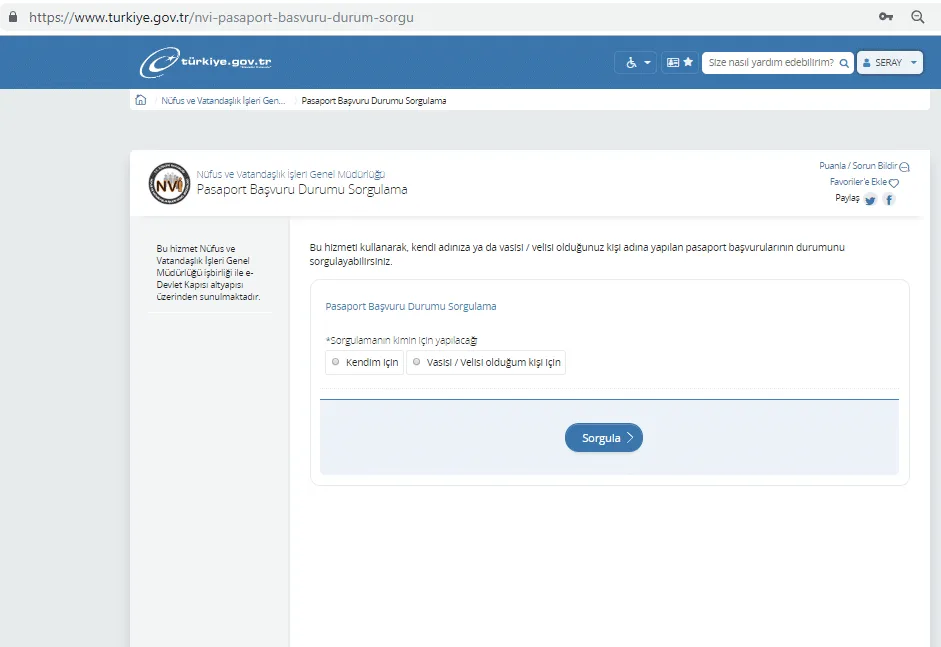941x647 pixels.
Task: Share the page on Twitter
Action: coord(870,200)
